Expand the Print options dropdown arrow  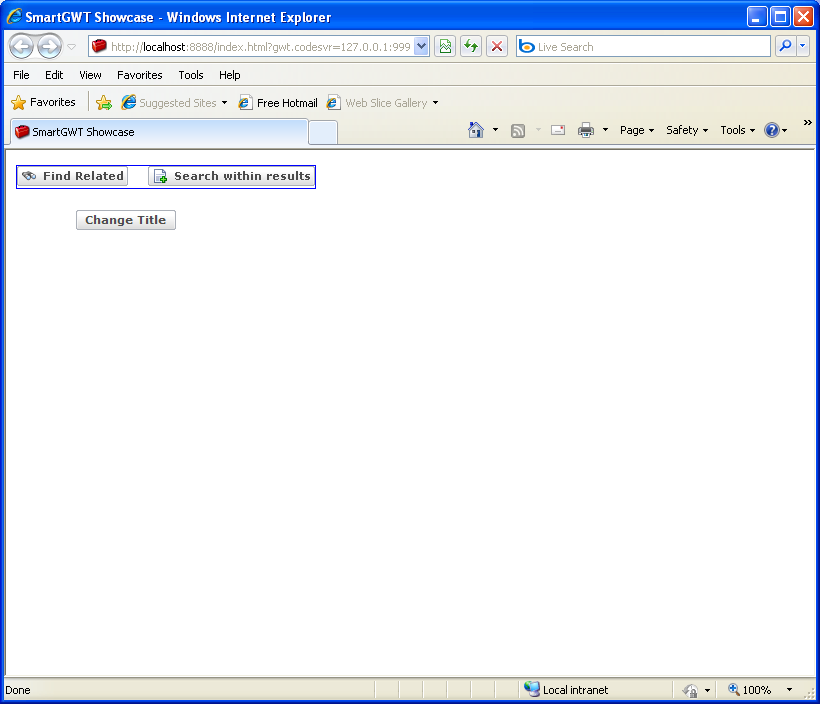pyautogui.click(x=605, y=130)
